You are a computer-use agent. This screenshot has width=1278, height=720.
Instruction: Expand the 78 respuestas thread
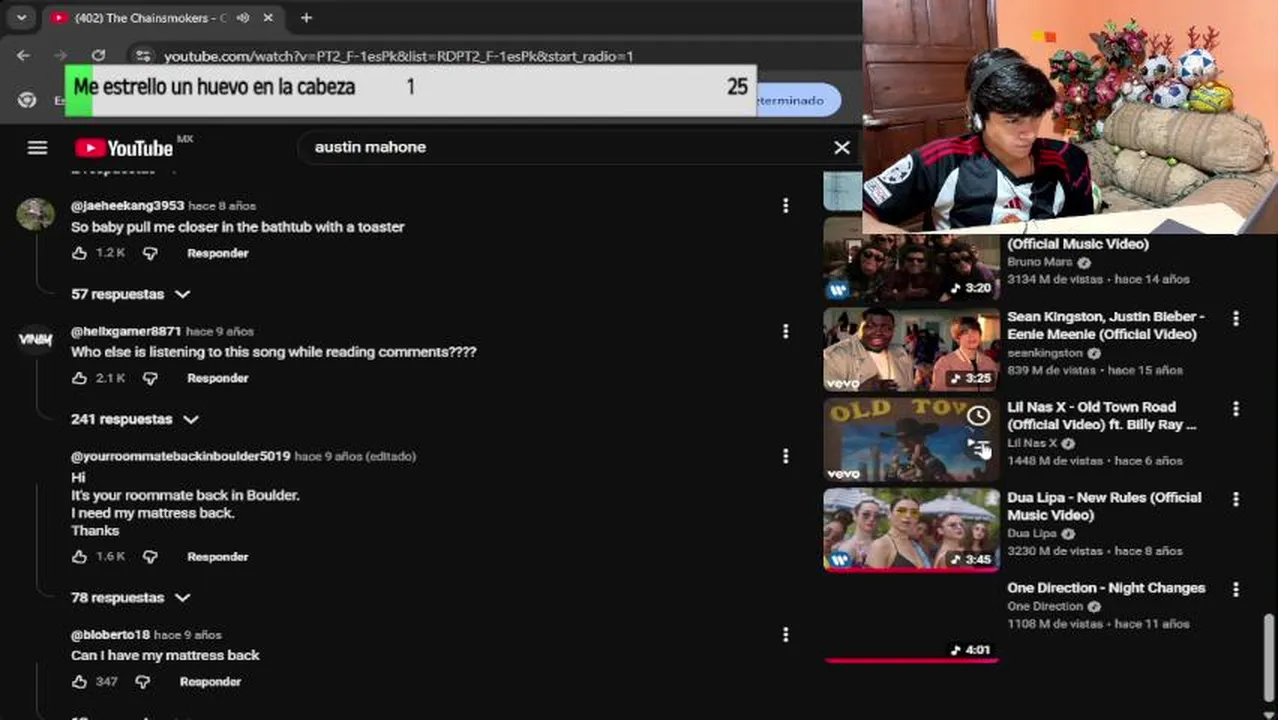coord(130,597)
